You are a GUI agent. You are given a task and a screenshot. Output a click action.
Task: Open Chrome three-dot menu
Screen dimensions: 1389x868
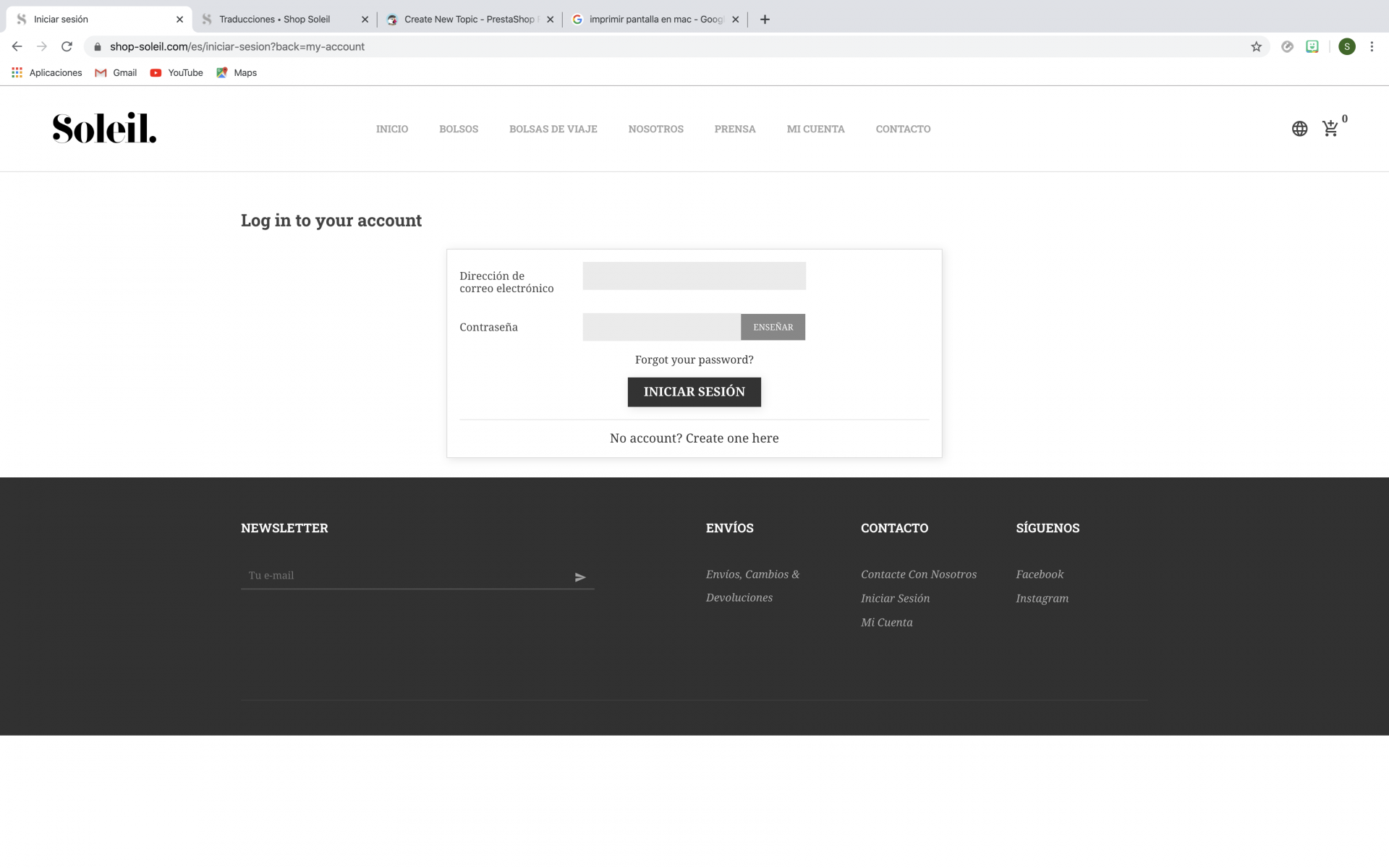pos(1372,47)
